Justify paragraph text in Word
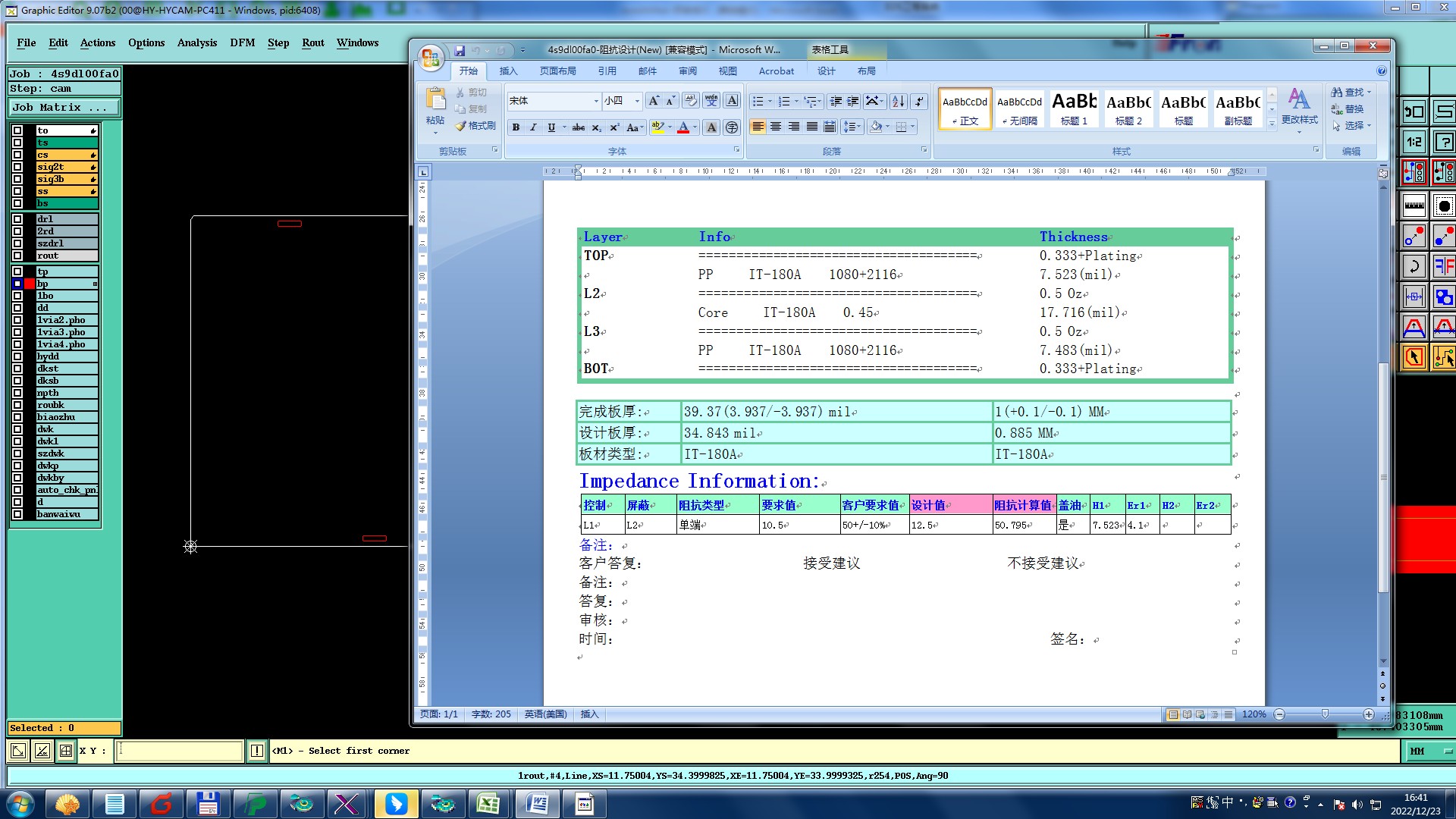This screenshot has width=1456, height=819. [812, 127]
